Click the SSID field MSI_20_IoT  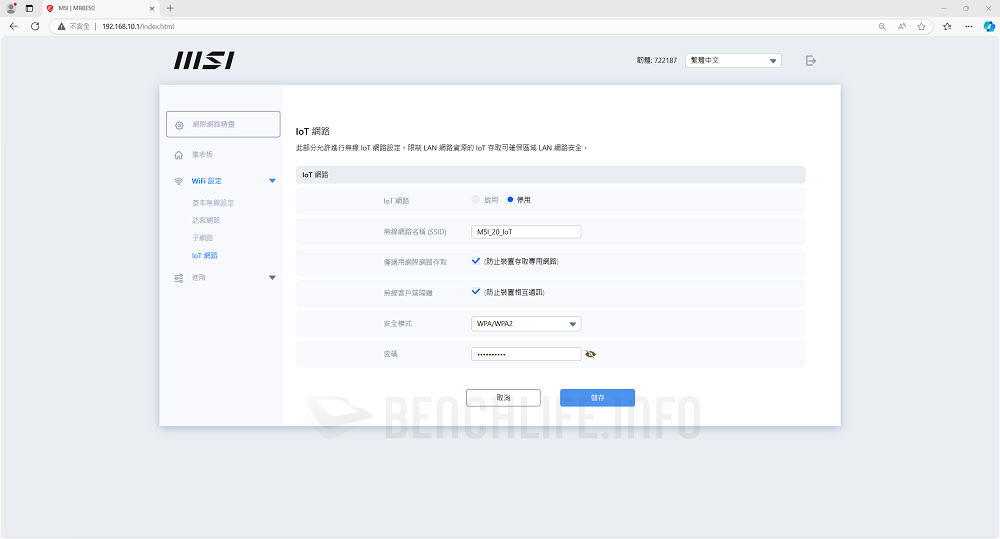tap(526, 232)
